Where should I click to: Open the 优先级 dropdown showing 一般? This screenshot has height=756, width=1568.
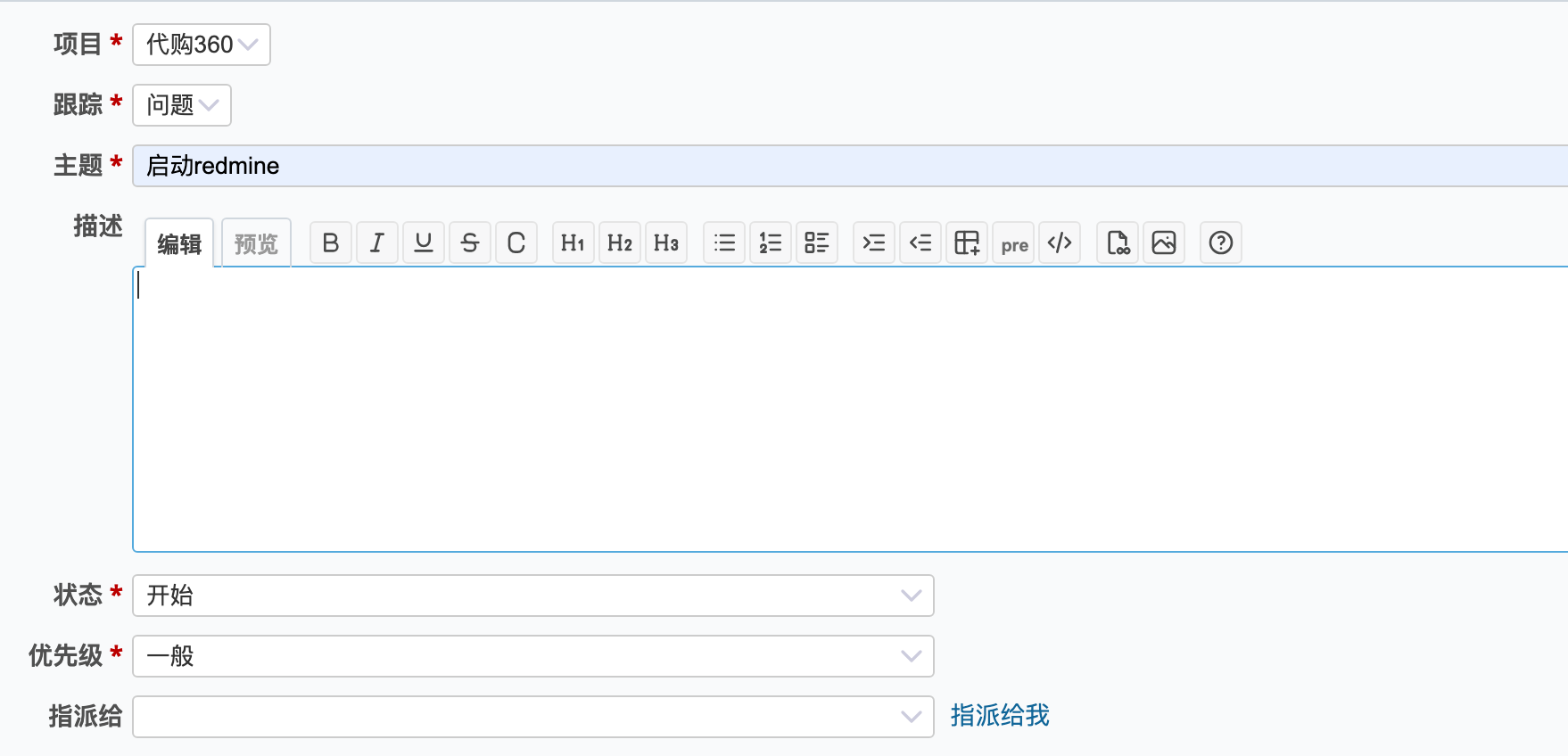[x=532, y=656]
